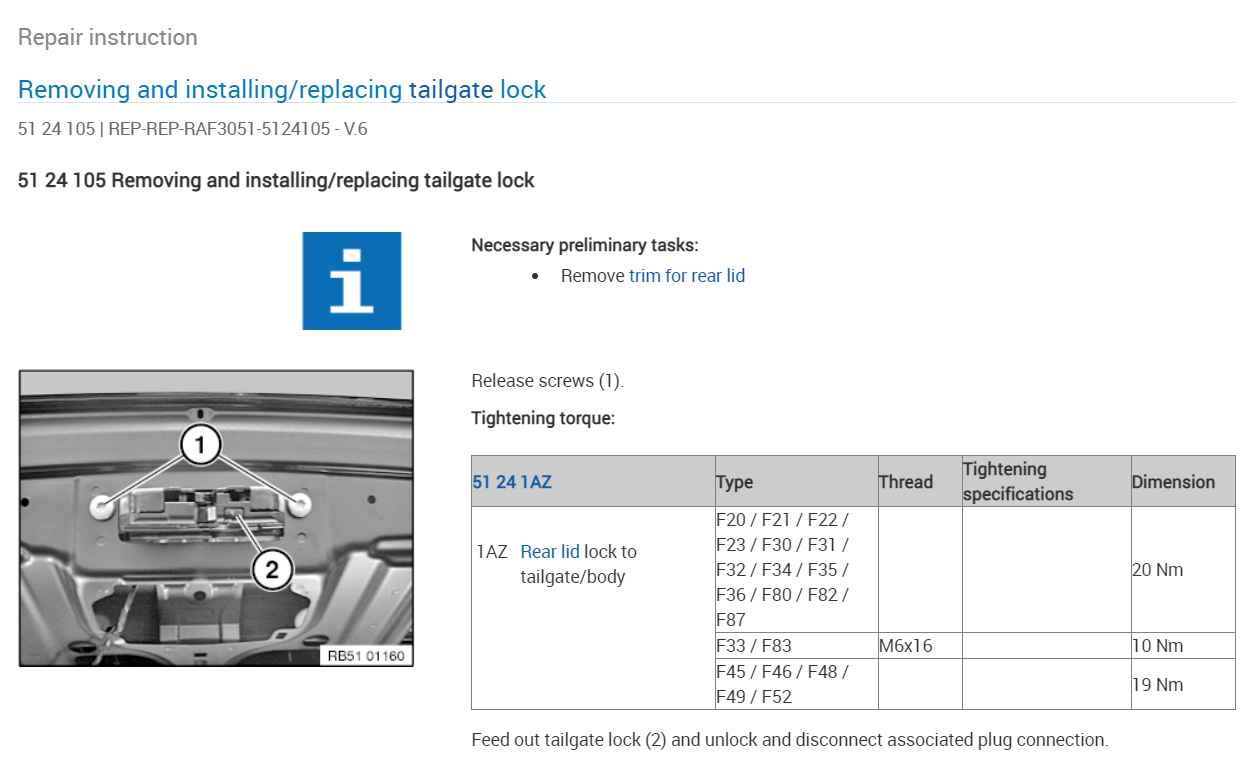Click the RB51 01160 image reference label
Screen dimensions: 1246x761
(x=365, y=656)
